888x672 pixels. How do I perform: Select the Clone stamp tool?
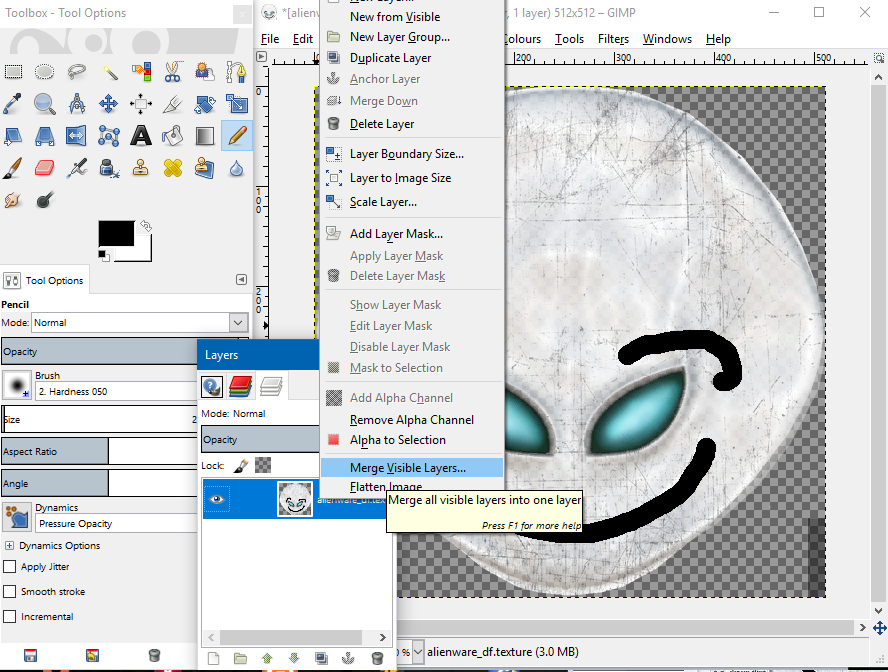[x=141, y=168]
